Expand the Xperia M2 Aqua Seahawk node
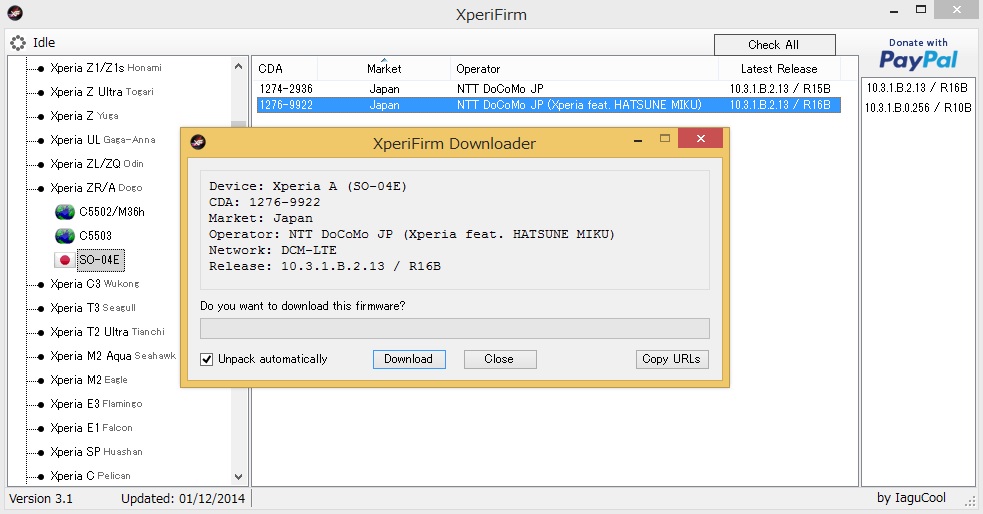Screen dimensions: 983x514 tap(41, 356)
